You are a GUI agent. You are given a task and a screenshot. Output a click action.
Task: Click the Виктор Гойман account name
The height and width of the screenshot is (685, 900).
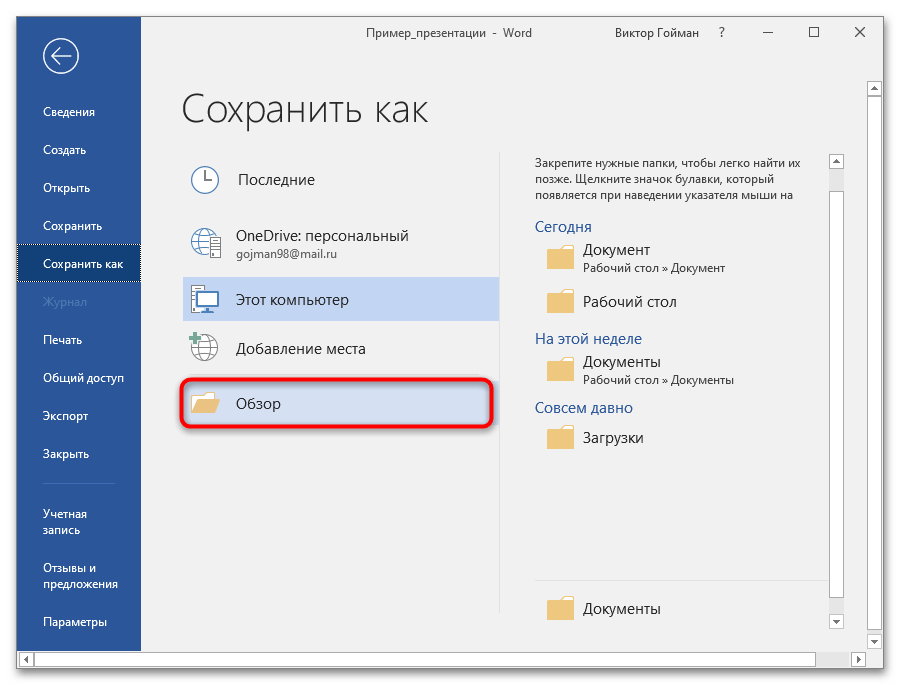click(x=657, y=33)
